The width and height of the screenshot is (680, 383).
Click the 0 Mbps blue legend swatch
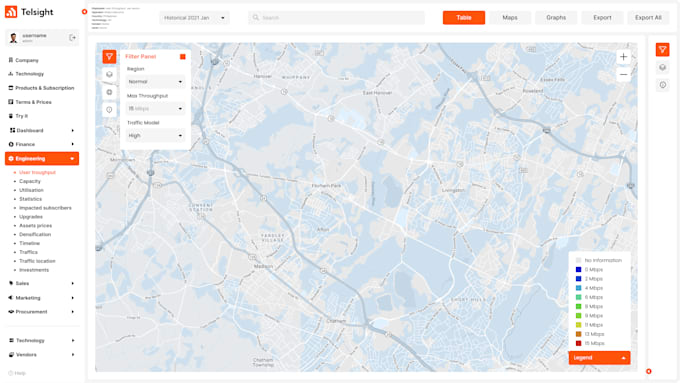[x=578, y=270]
